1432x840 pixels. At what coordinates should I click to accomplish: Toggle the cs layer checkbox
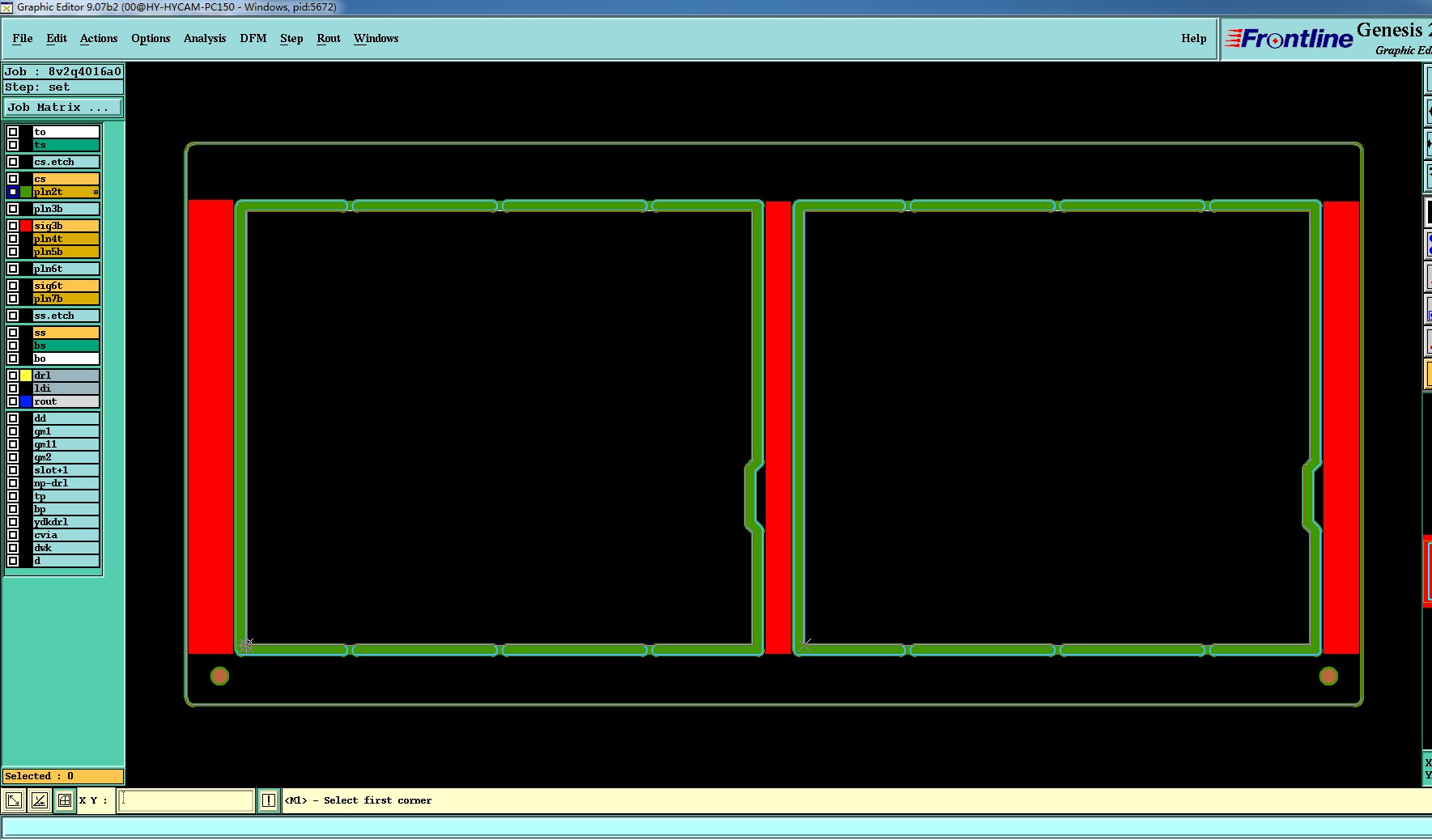pos(13,179)
